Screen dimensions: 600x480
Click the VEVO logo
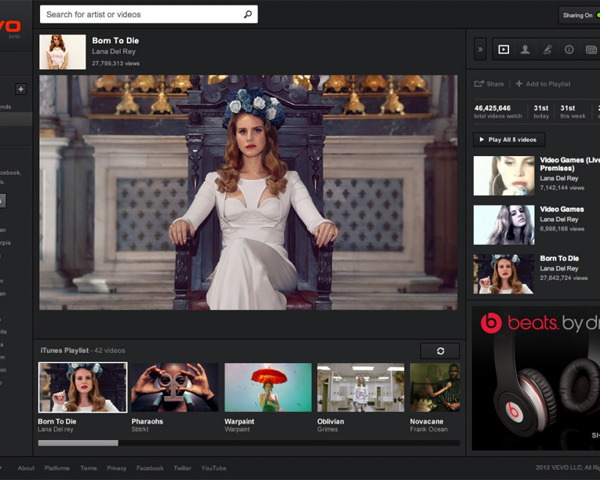[10, 27]
